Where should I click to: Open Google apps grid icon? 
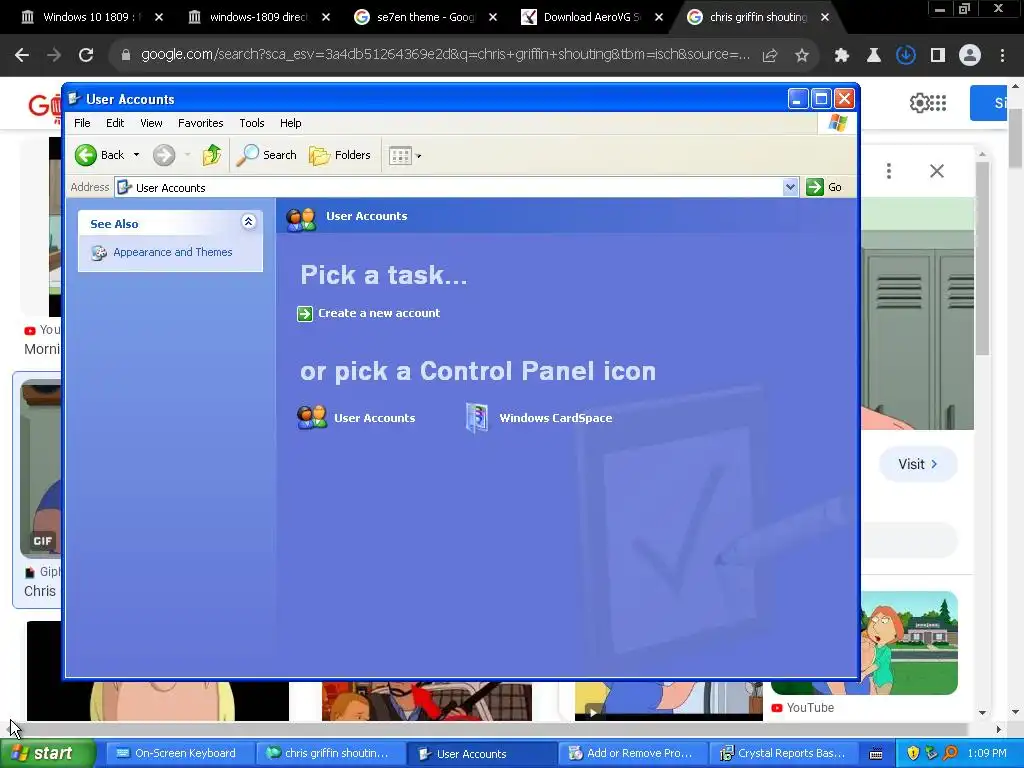pos(939,103)
